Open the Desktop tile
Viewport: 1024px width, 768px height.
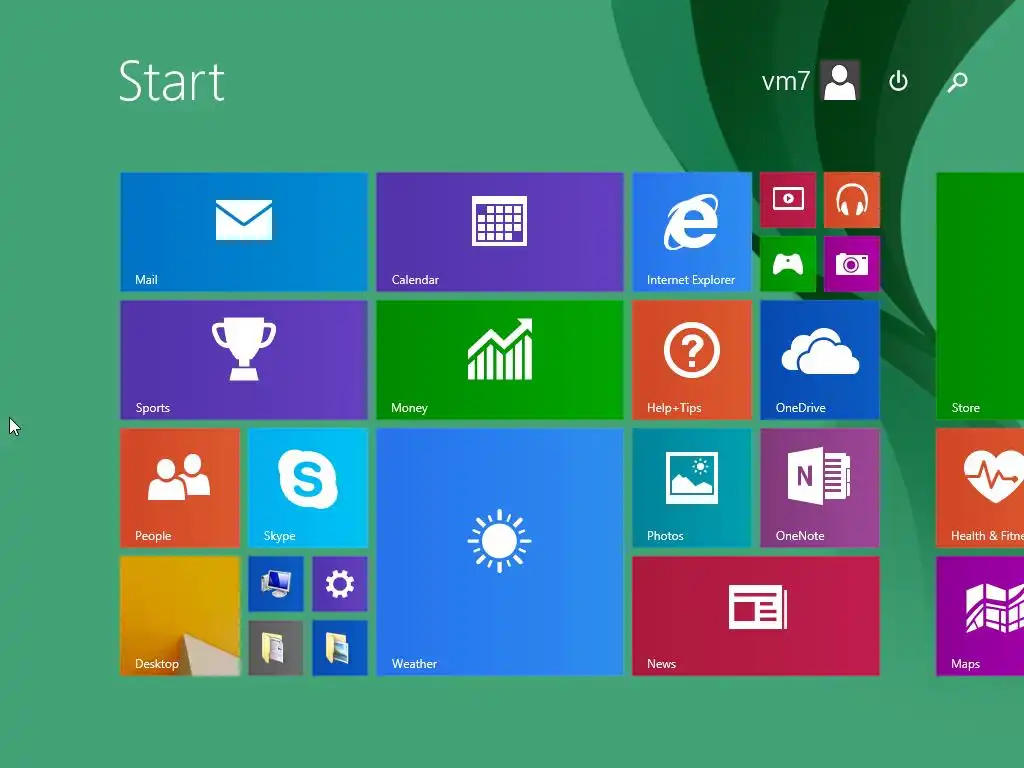coord(180,616)
